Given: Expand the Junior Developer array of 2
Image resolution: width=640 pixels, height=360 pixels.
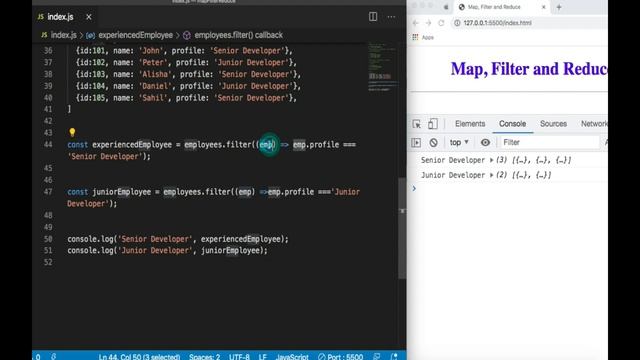Looking at the screenshot, I should point(492,175).
